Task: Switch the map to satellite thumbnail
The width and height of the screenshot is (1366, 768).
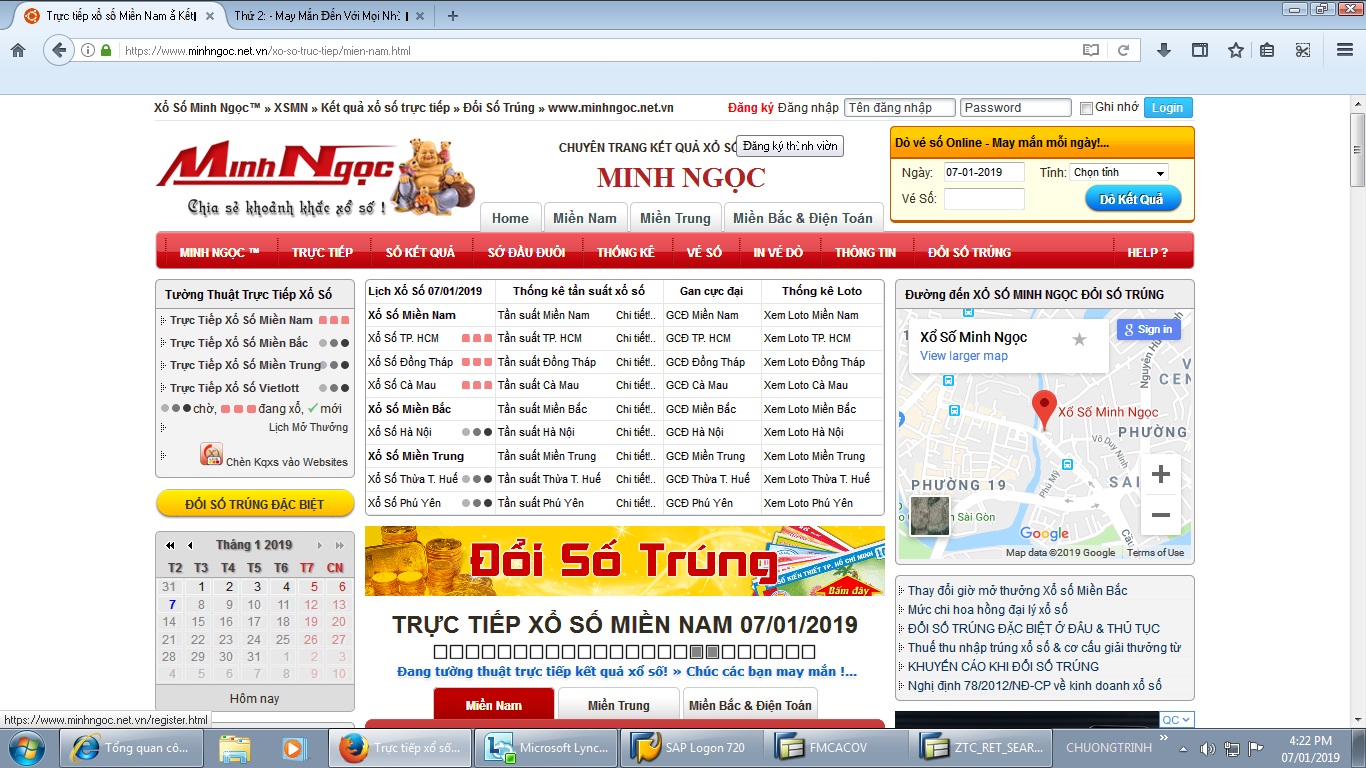Action: coord(929,516)
